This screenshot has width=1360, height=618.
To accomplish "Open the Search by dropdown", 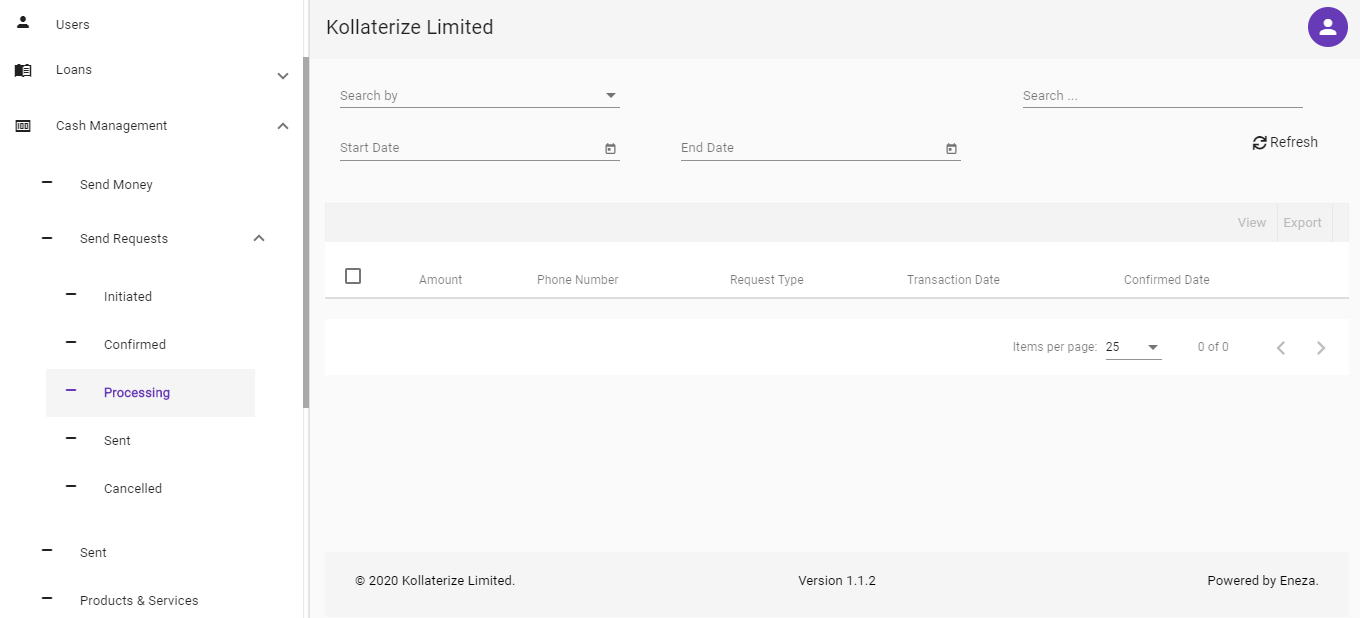I will pos(480,96).
